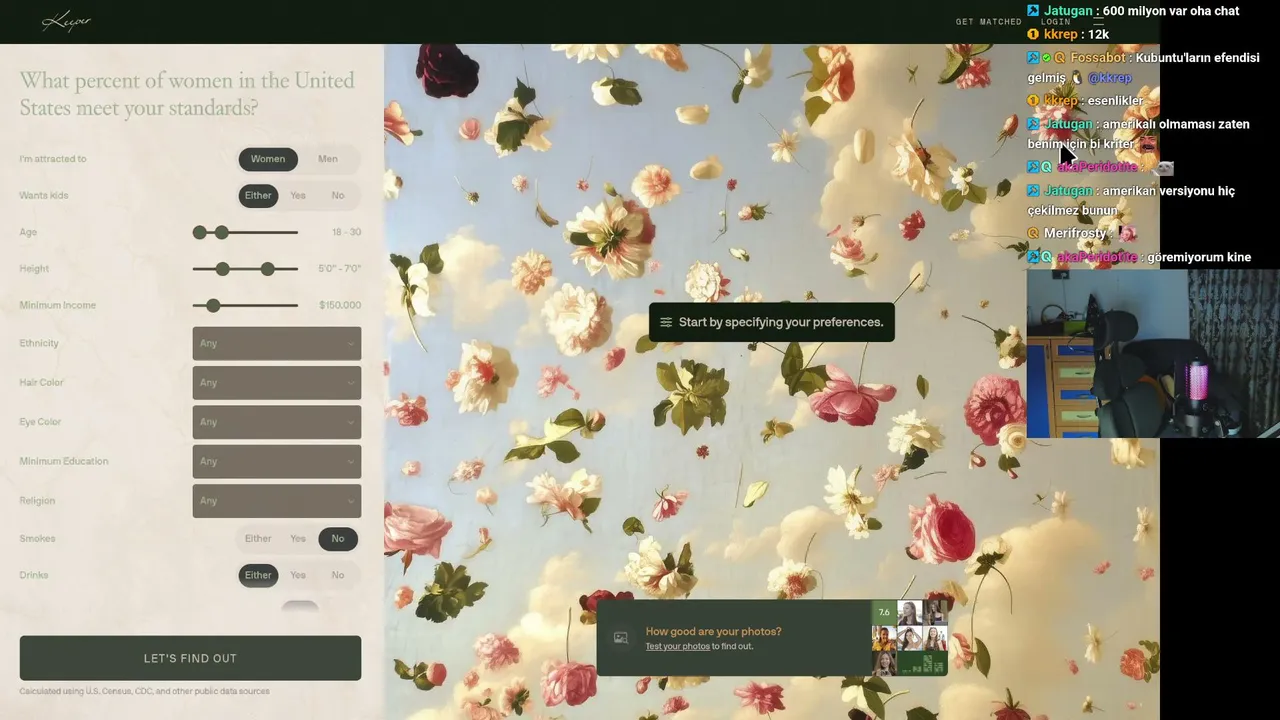
Task: Click the I'm attracted to label
Action: point(53,159)
